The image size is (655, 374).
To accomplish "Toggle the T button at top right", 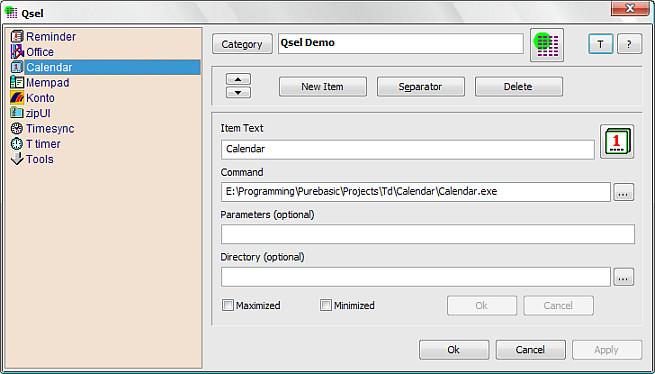I will pyautogui.click(x=601, y=44).
